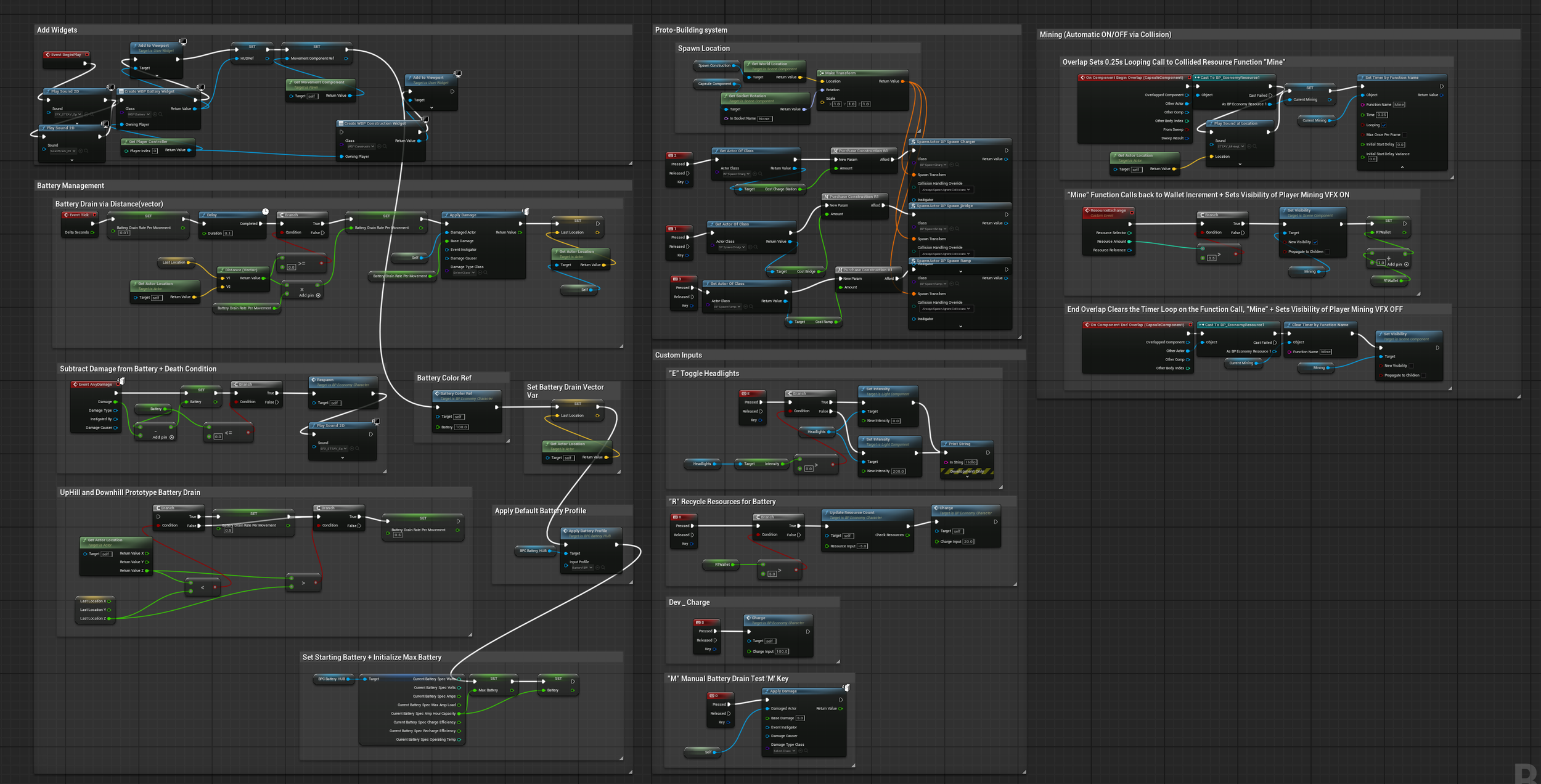The image size is (1541, 784).
Task: Select the Battery Management comment title
Action: click(70, 186)
